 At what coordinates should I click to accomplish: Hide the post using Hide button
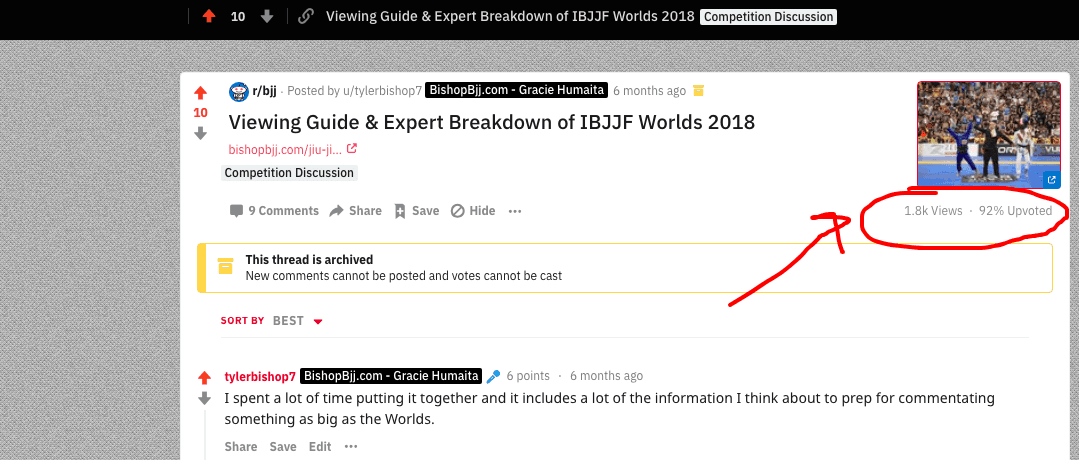(x=473, y=211)
